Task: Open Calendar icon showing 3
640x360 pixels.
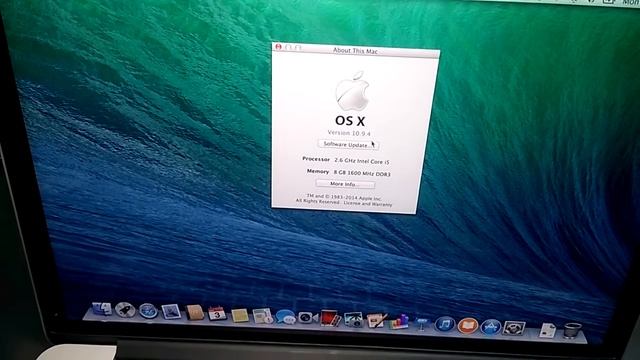Action: coord(217,313)
